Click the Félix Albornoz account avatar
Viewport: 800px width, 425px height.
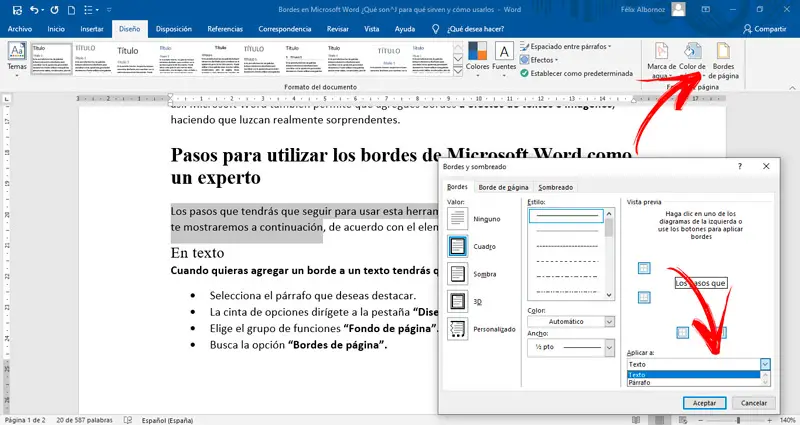pyautogui.click(x=678, y=9)
